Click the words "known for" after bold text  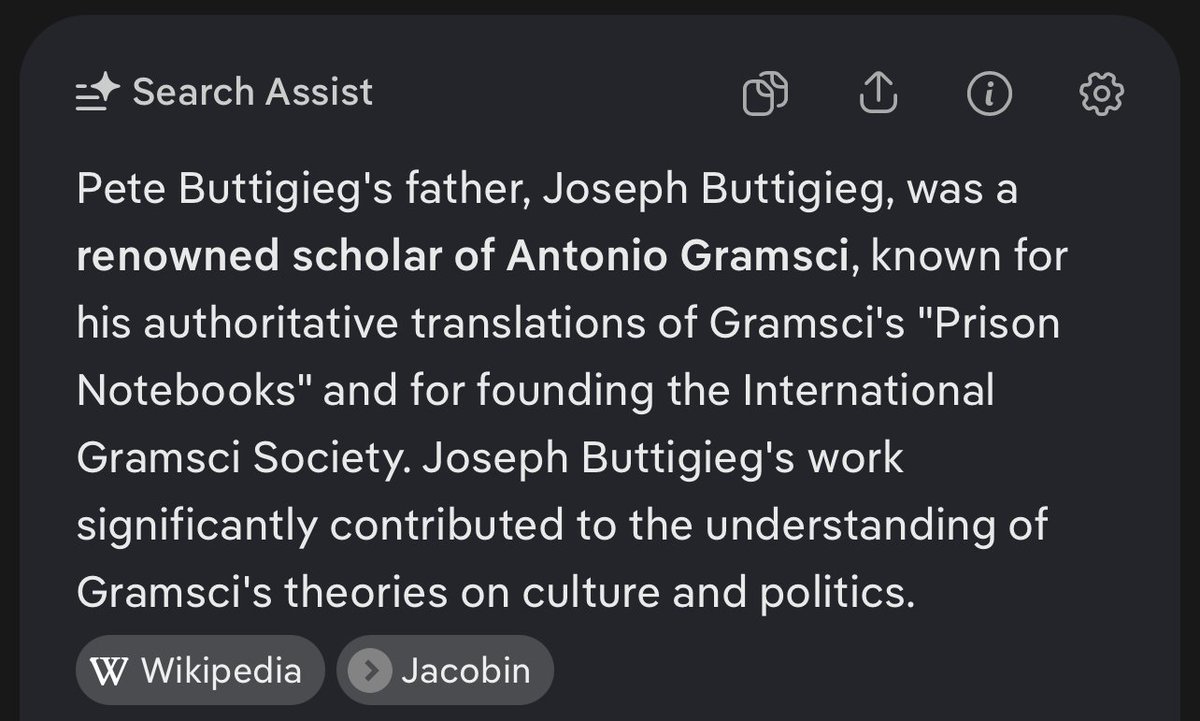pyautogui.click(x=970, y=257)
